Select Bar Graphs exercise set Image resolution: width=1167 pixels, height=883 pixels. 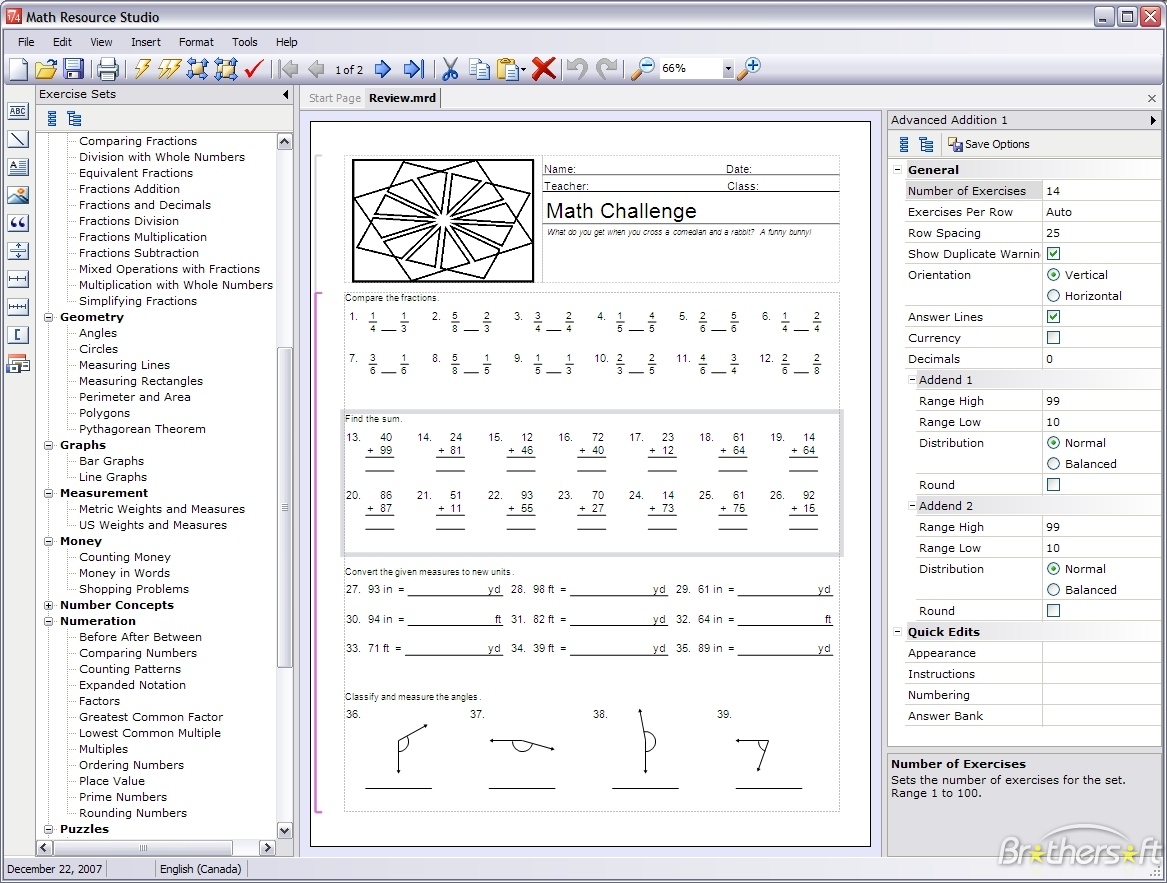[x=112, y=461]
